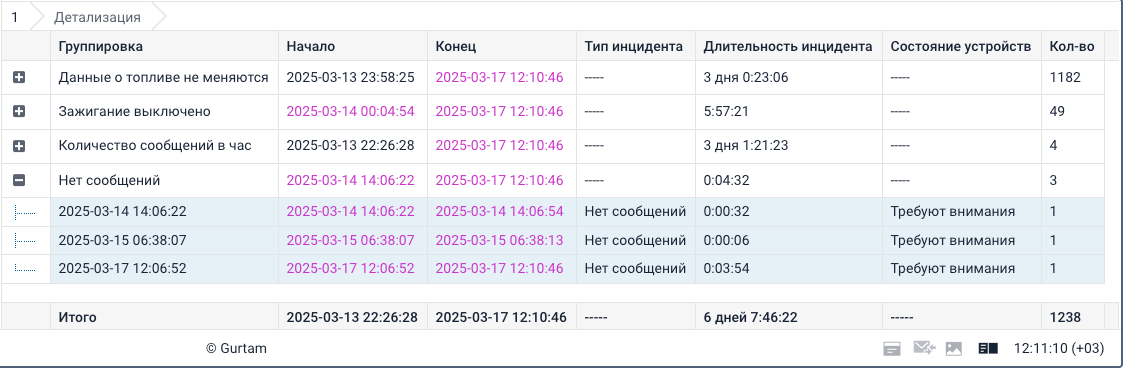Viewport: 1123px width, 368px height.
Task: Select the child row labeled 2025-03-17 12:06:52
Action: (x=122, y=269)
